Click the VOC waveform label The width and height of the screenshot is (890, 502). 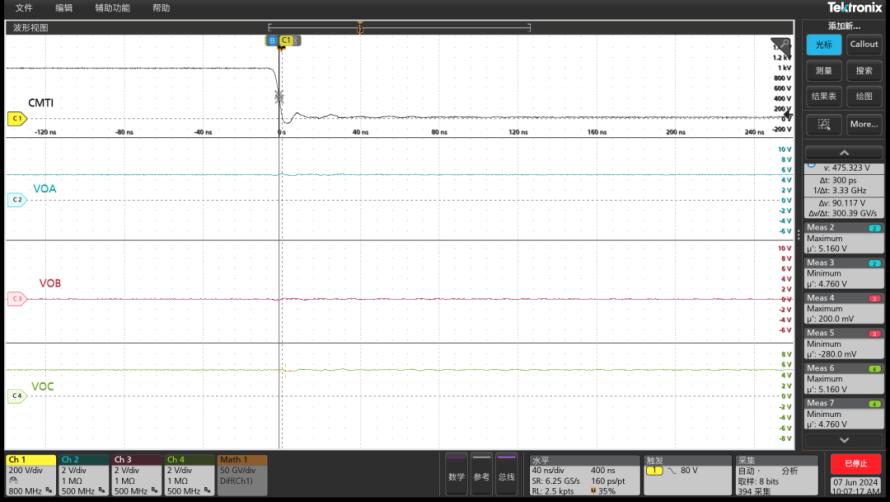(43, 386)
